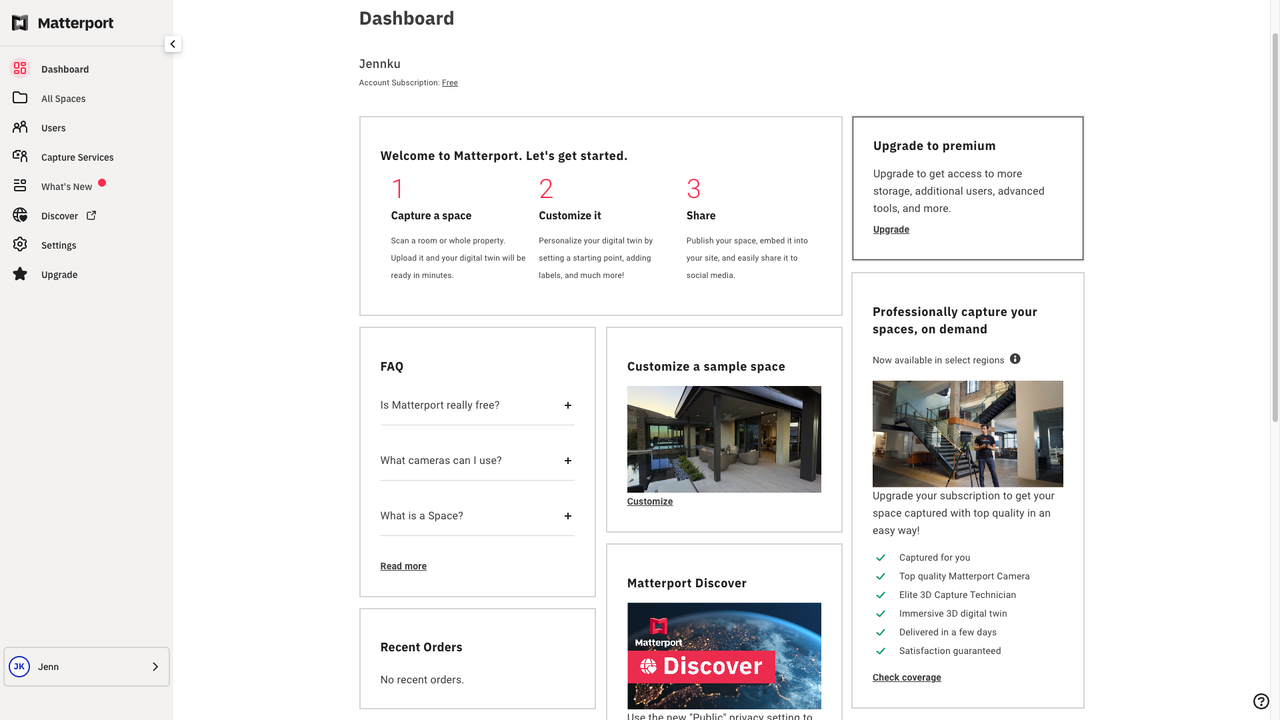This screenshot has height=720, width=1280.
Task: Click the Settings gear icon
Action: [20, 245]
